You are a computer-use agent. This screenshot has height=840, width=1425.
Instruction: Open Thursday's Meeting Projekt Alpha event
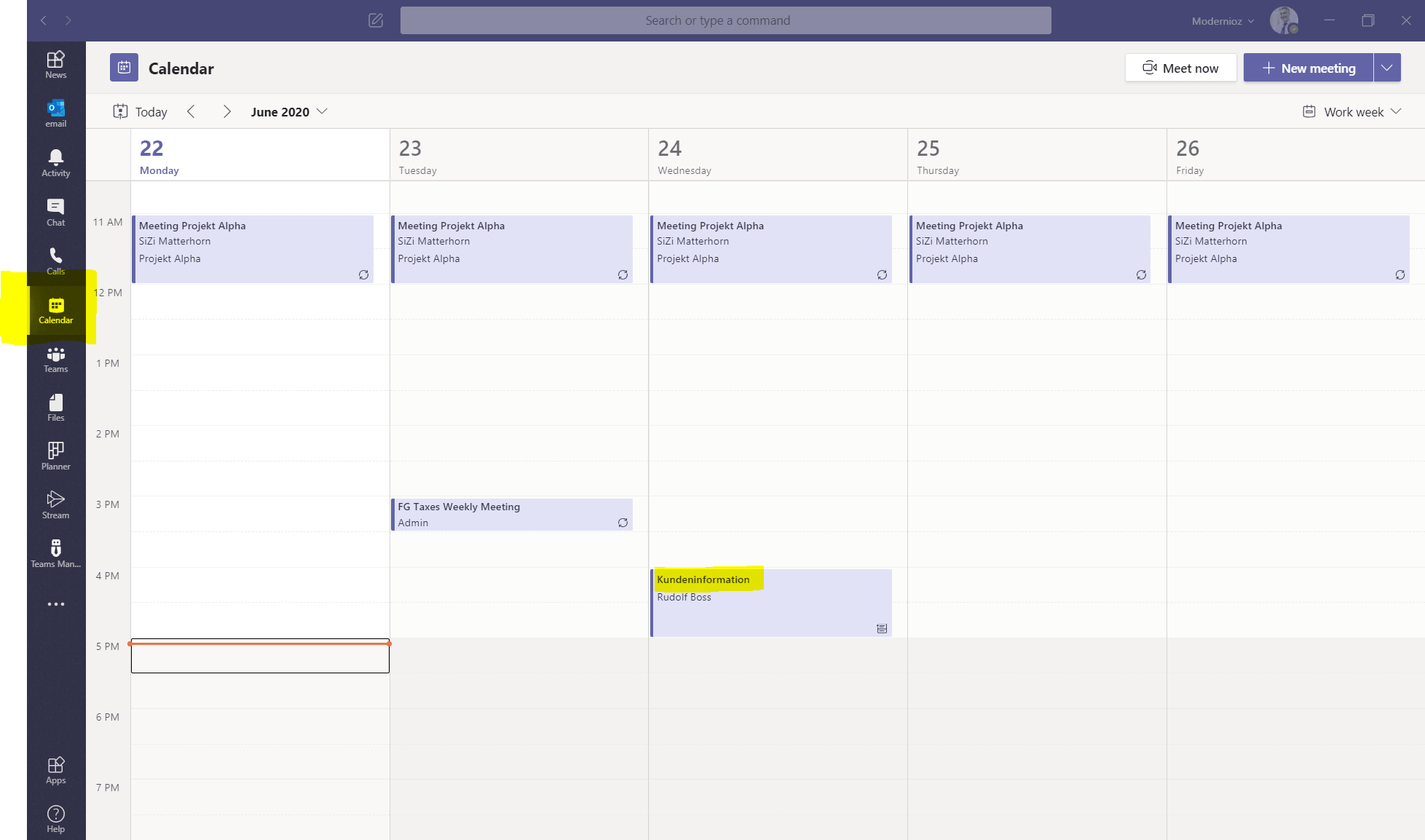[x=1030, y=249]
